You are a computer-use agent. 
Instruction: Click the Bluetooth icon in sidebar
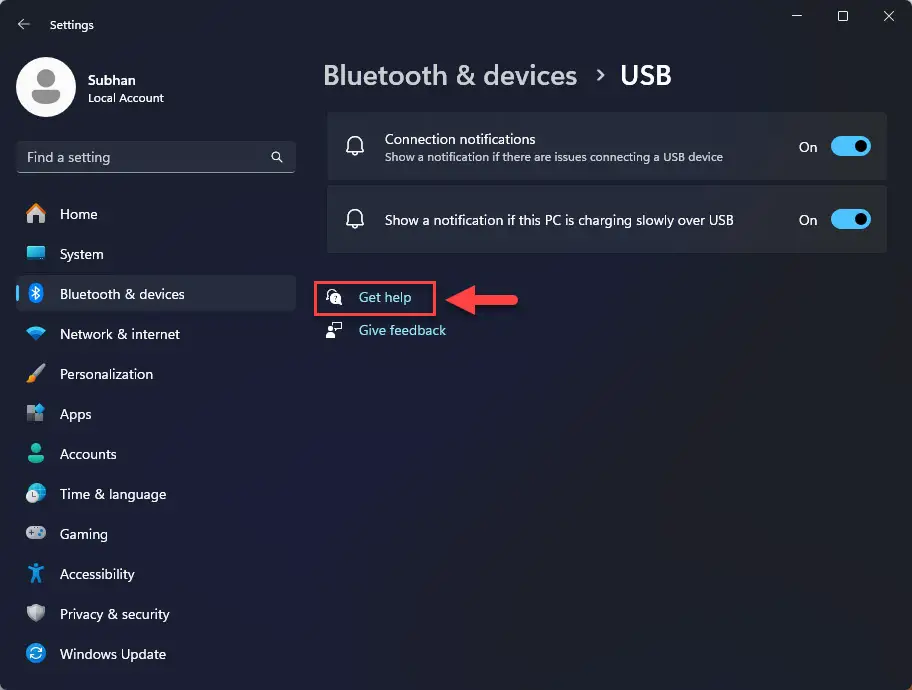[36, 293]
